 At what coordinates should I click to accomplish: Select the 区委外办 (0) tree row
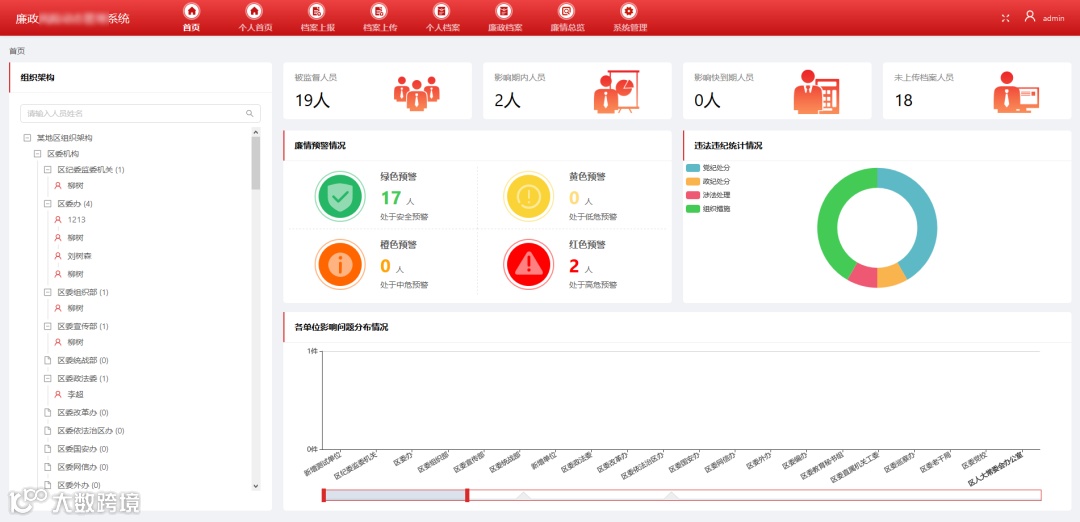(79, 485)
